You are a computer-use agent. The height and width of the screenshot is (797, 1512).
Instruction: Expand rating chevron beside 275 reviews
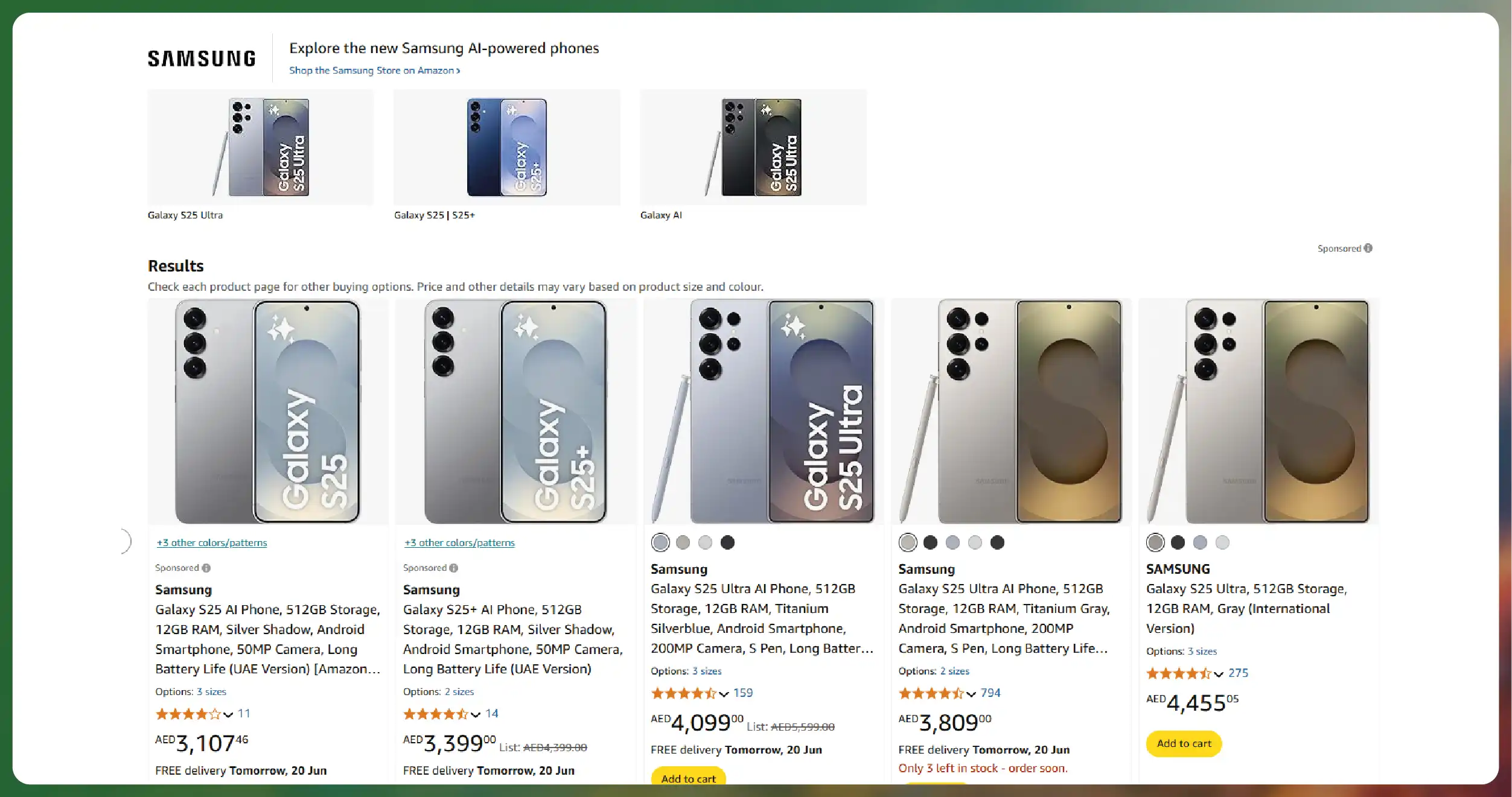1219,674
